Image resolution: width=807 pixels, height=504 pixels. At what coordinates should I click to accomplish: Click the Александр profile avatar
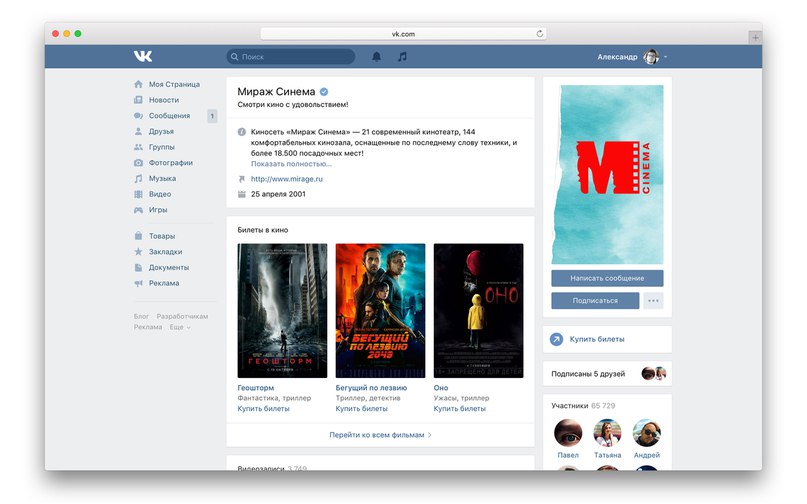click(651, 57)
